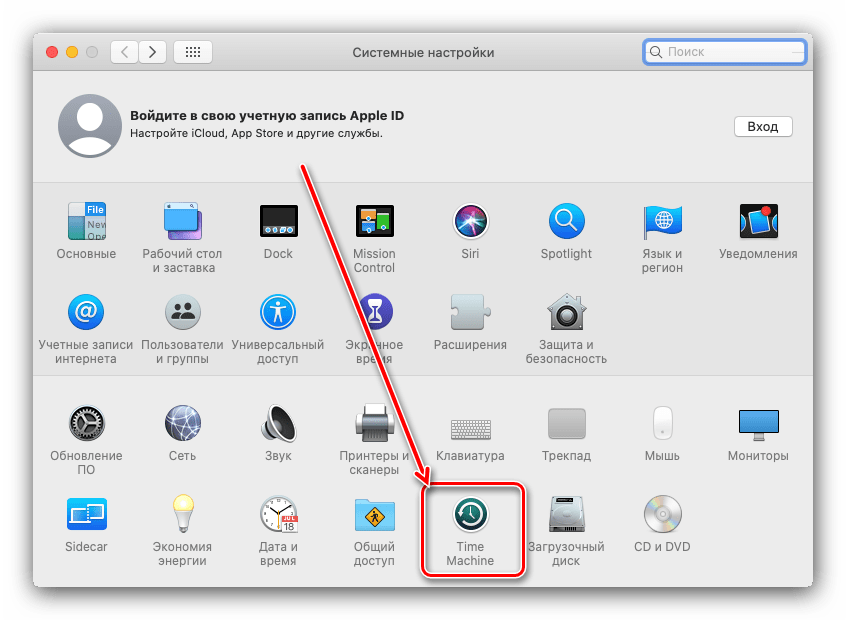Viewport: 846px width, 620px height.
Task: Open Защита и безопасность pane
Action: pyautogui.click(x=566, y=314)
